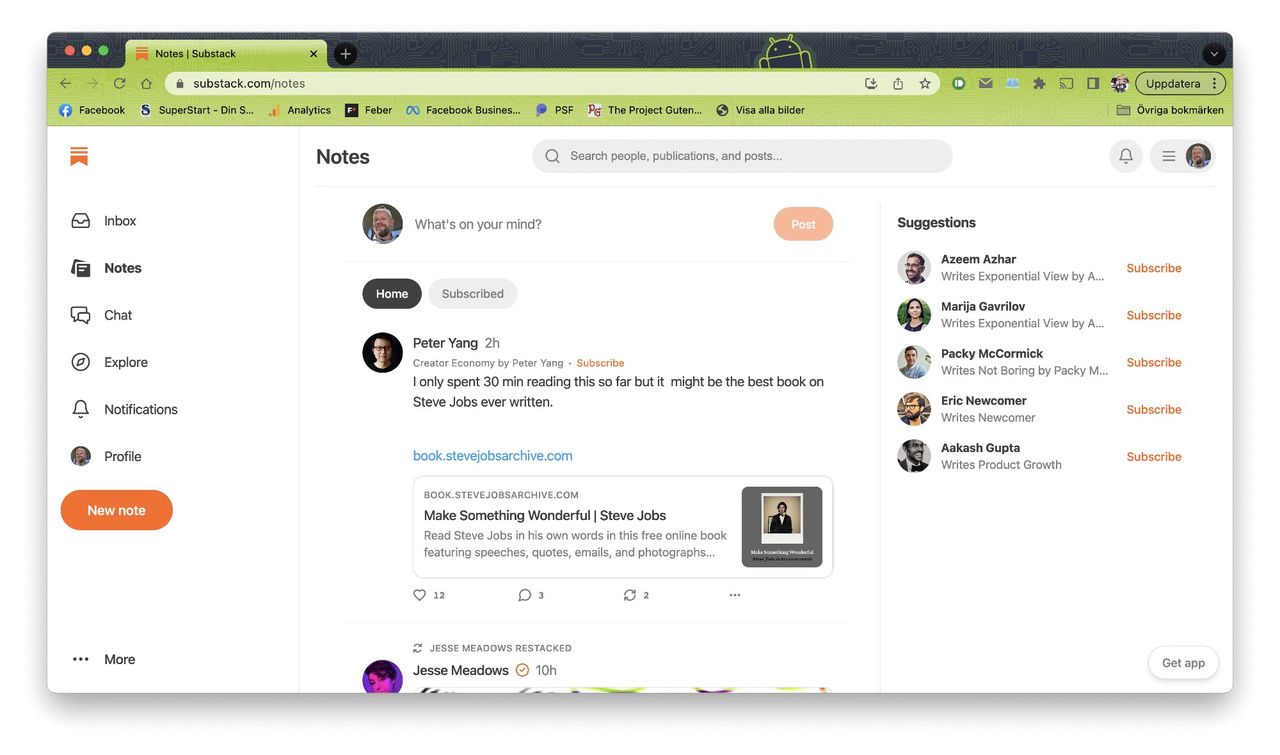
Task: Click the bell icon in top header
Action: (1125, 156)
